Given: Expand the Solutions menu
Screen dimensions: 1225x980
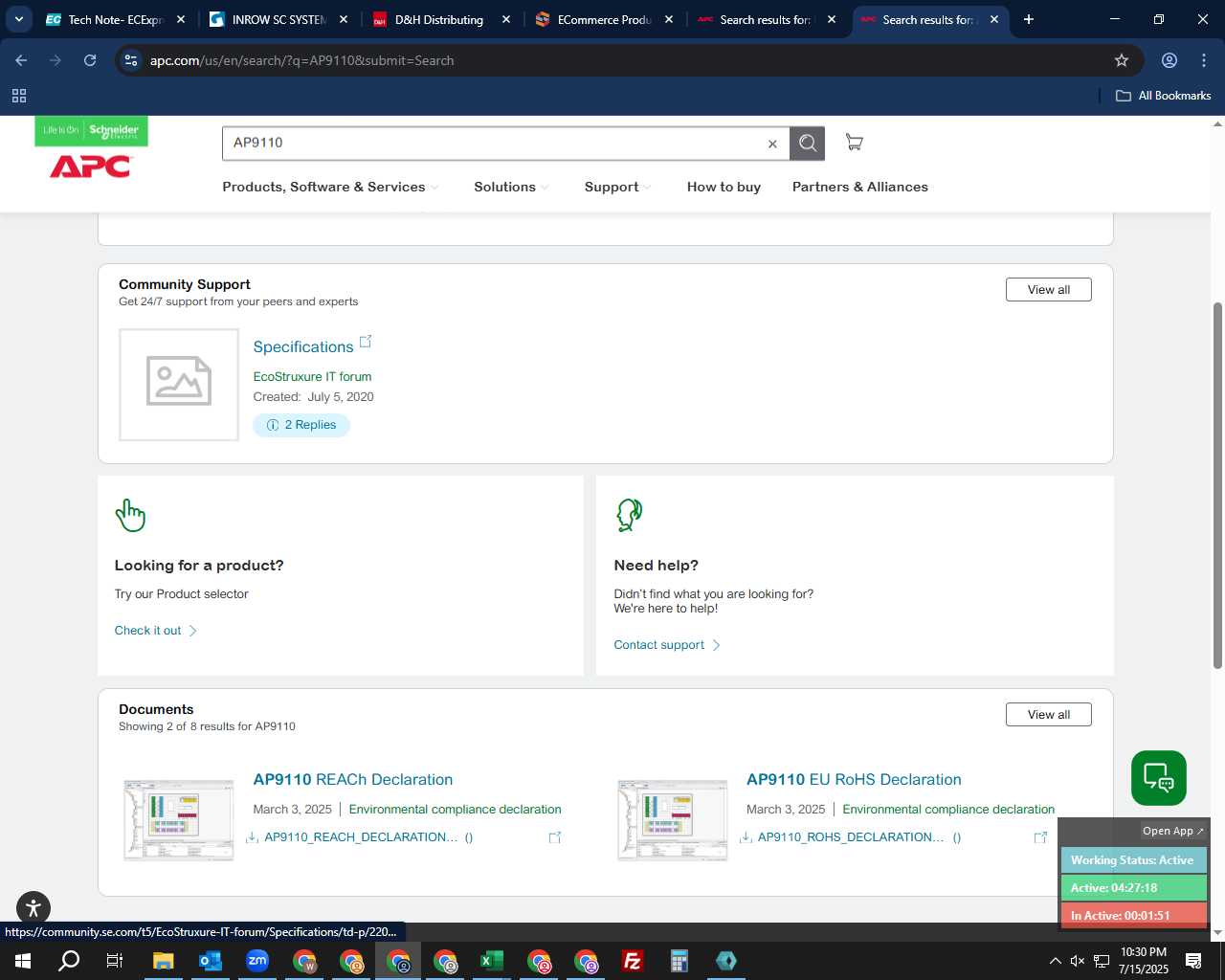Looking at the screenshot, I should (x=512, y=187).
